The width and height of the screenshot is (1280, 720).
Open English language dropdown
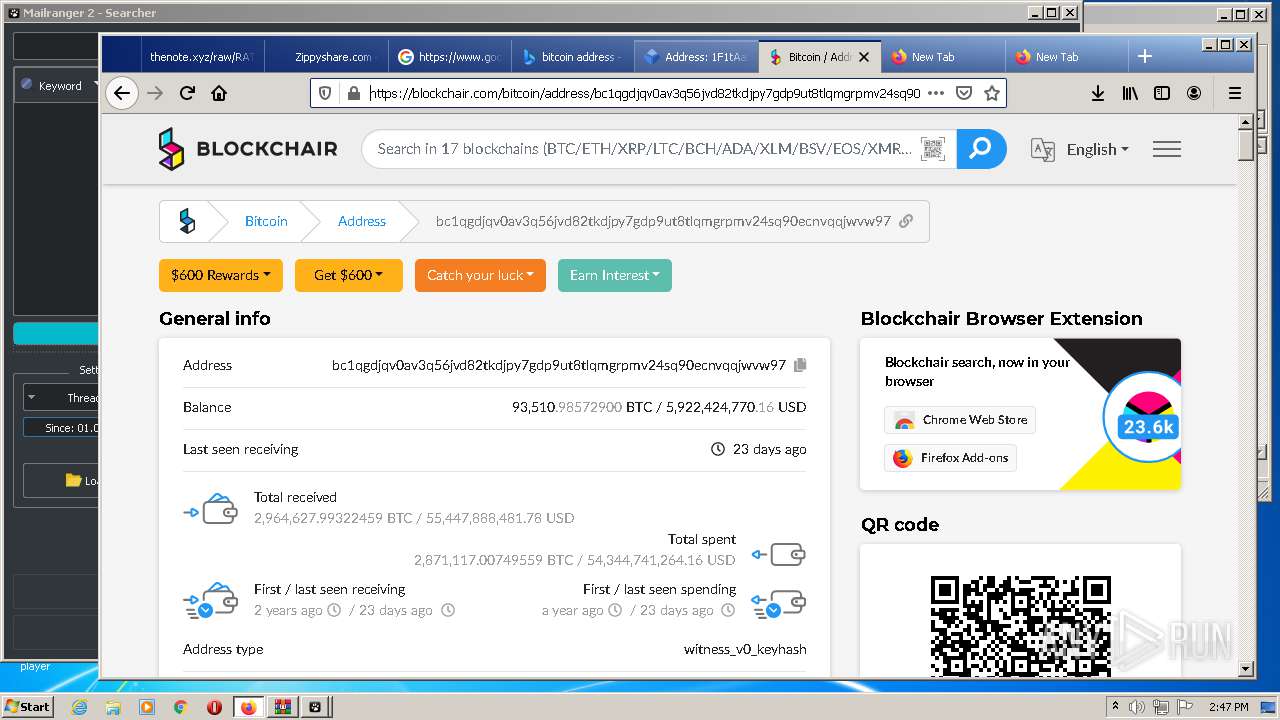tap(1097, 149)
